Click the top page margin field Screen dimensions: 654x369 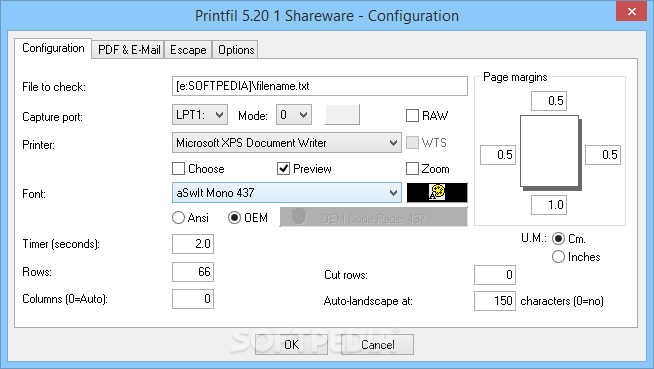[x=549, y=101]
